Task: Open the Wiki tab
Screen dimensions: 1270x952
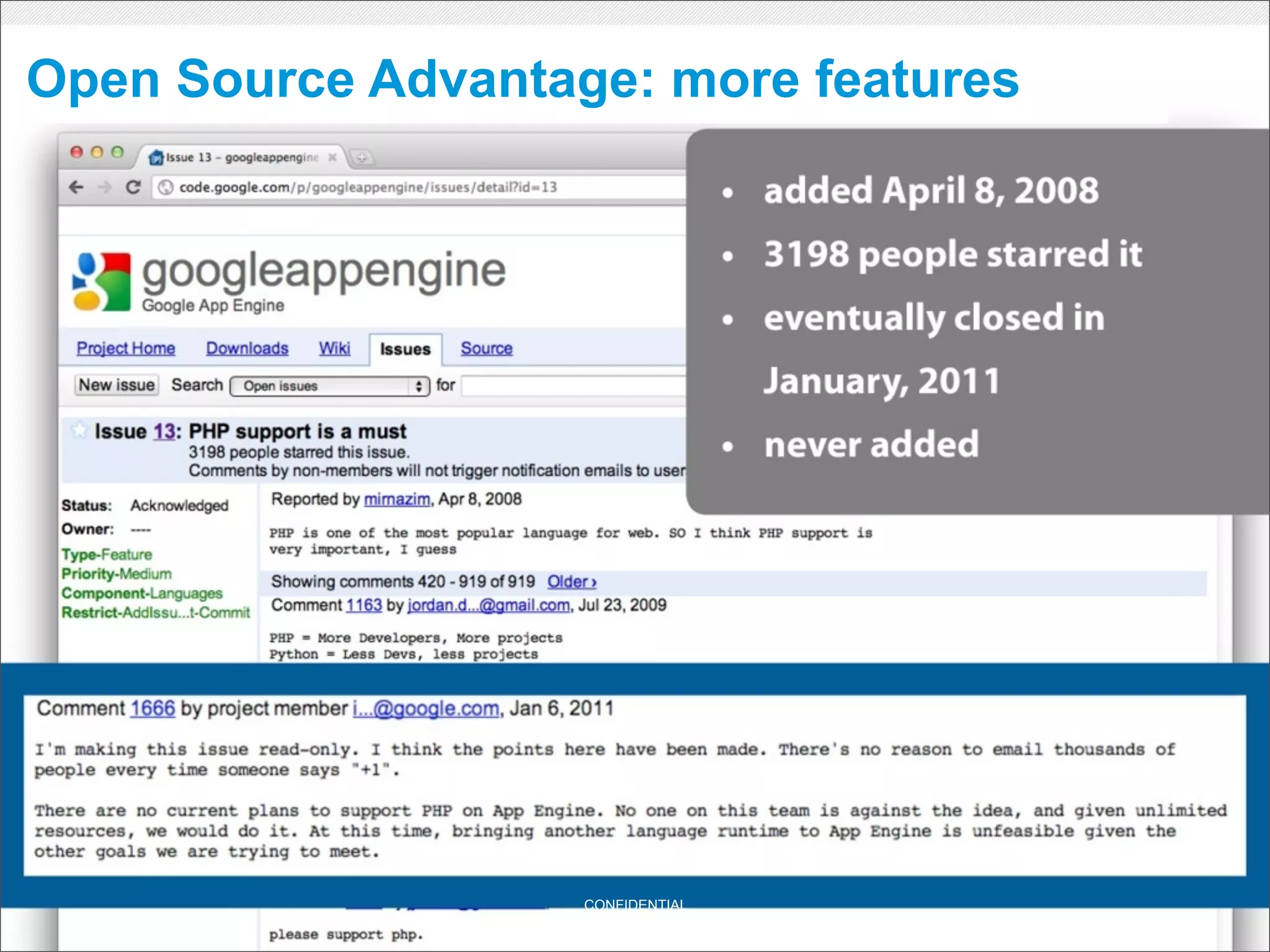Action: point(335,348)
